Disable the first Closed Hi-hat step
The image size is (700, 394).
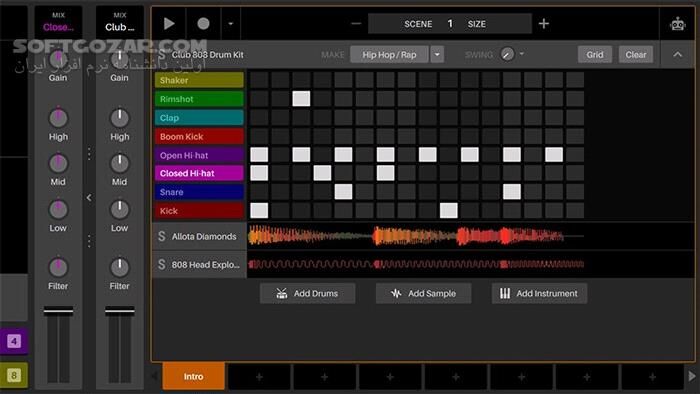259,173
